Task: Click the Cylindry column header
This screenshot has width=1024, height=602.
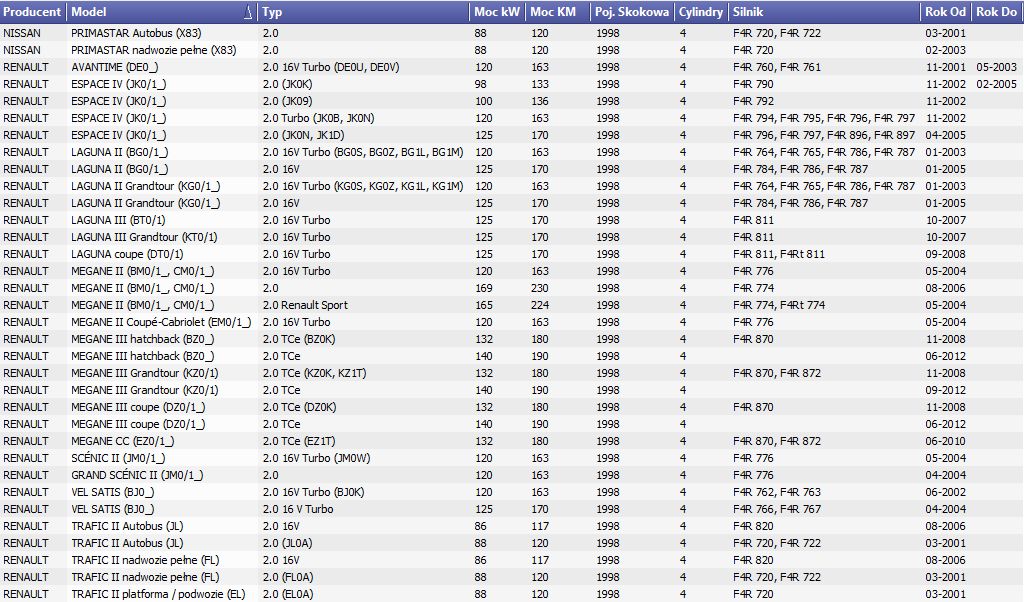Action: pyautogui.click(x=701, y=12)
